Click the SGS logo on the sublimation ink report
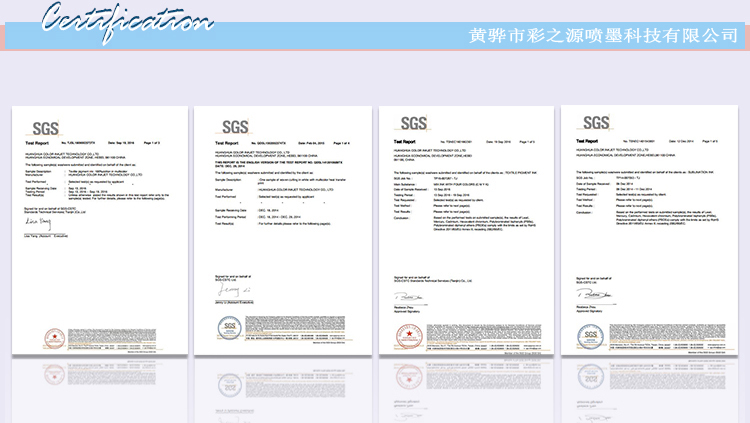Viewport: 750px width, 423px height. 596,123
